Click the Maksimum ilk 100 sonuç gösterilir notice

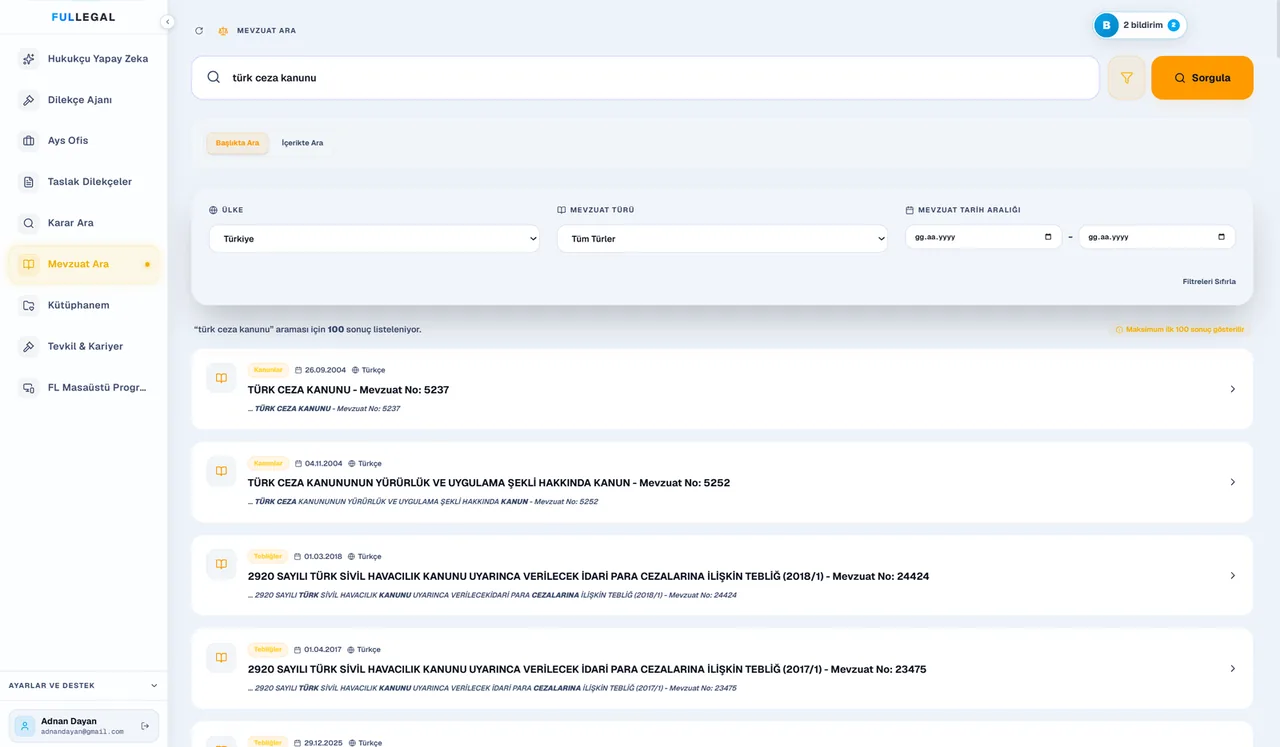(1181, 330)
